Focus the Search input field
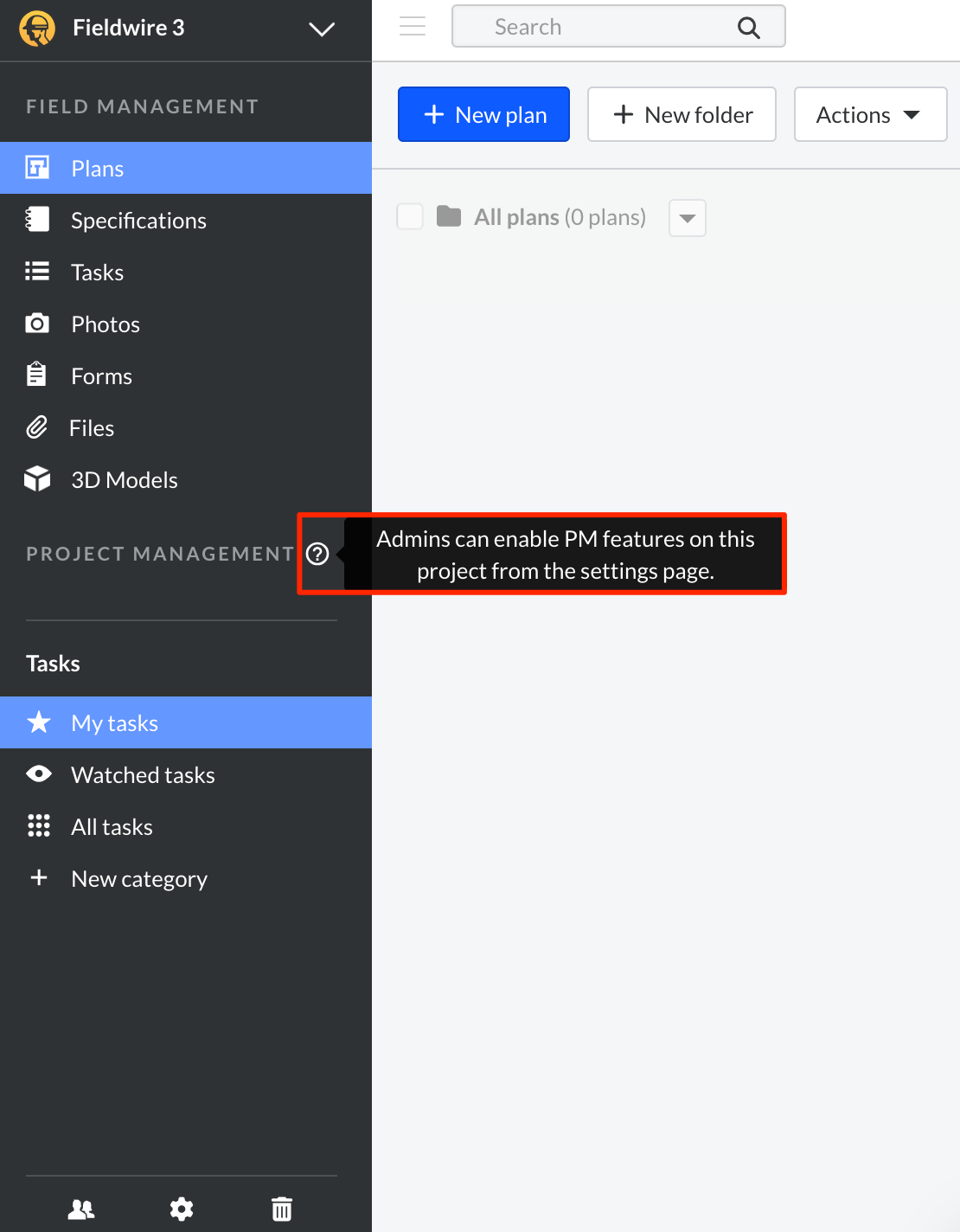 click(597, 27)
